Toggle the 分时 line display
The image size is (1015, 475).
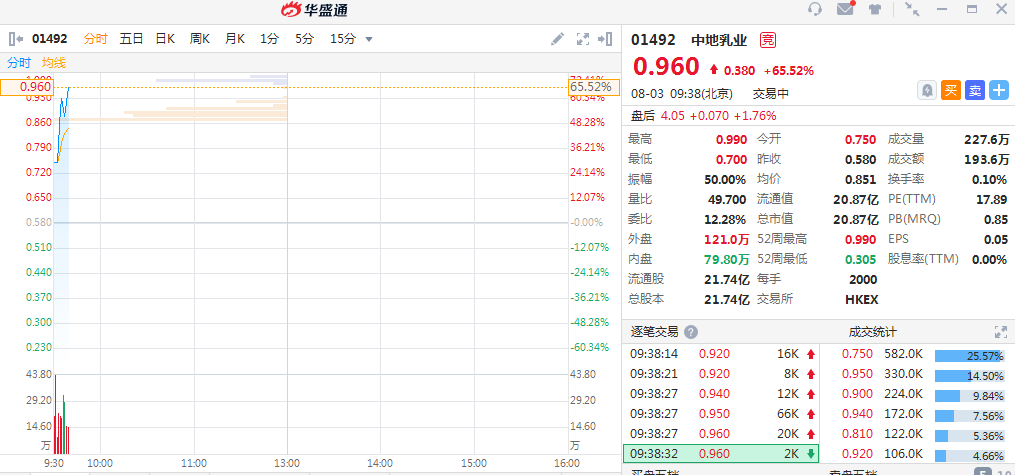20,63
